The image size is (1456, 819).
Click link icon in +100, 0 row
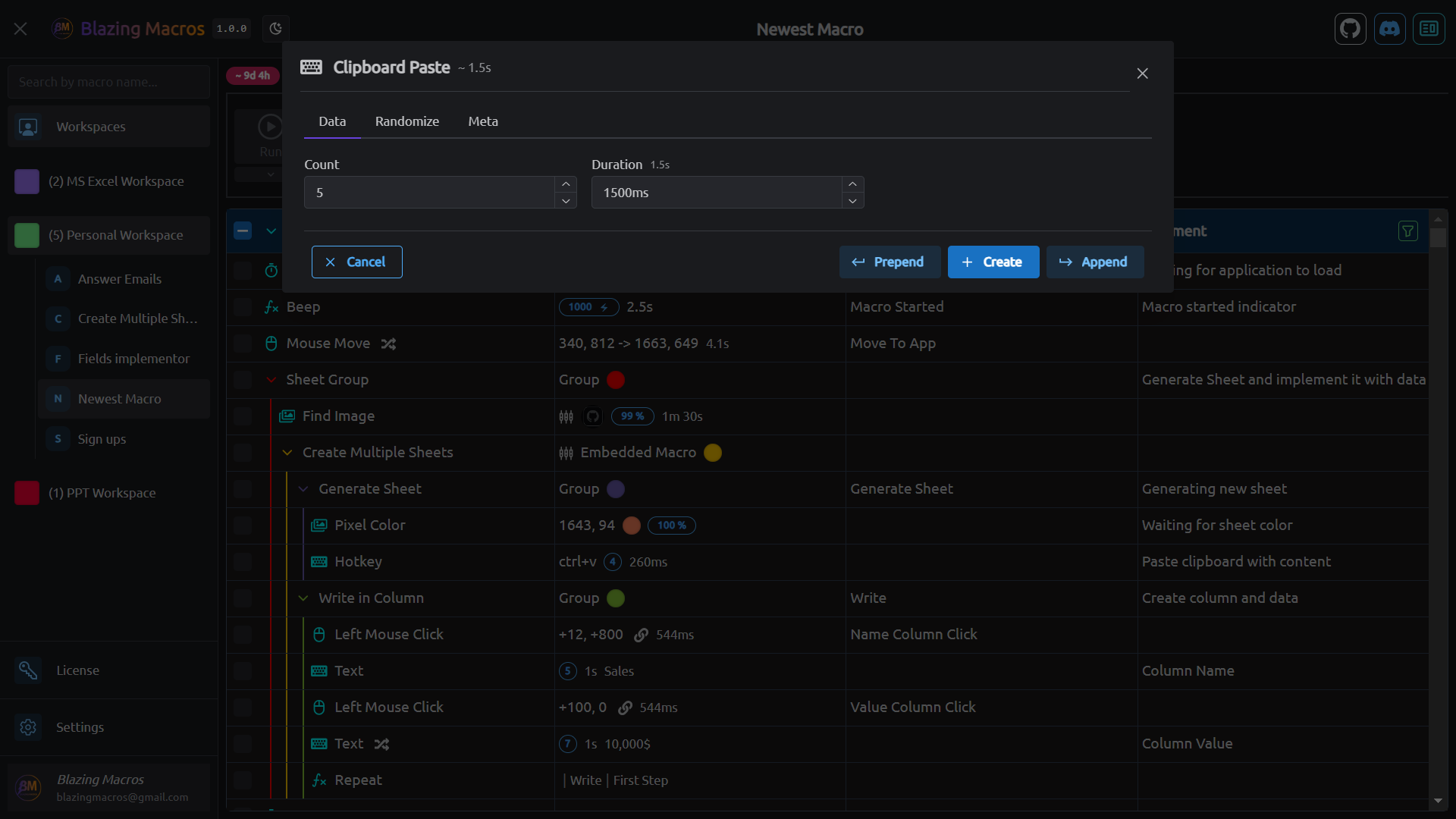pos(625,708)
